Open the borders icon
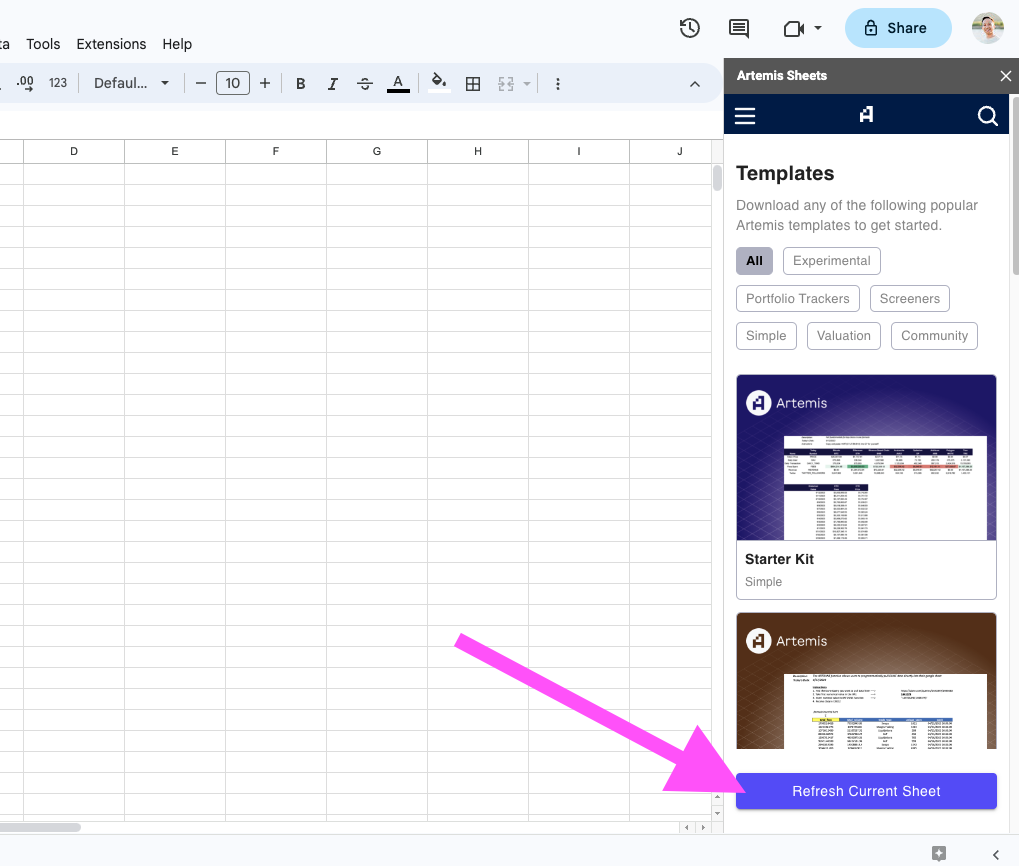This screenshot has height=866, width=1019. pos(473,84)
